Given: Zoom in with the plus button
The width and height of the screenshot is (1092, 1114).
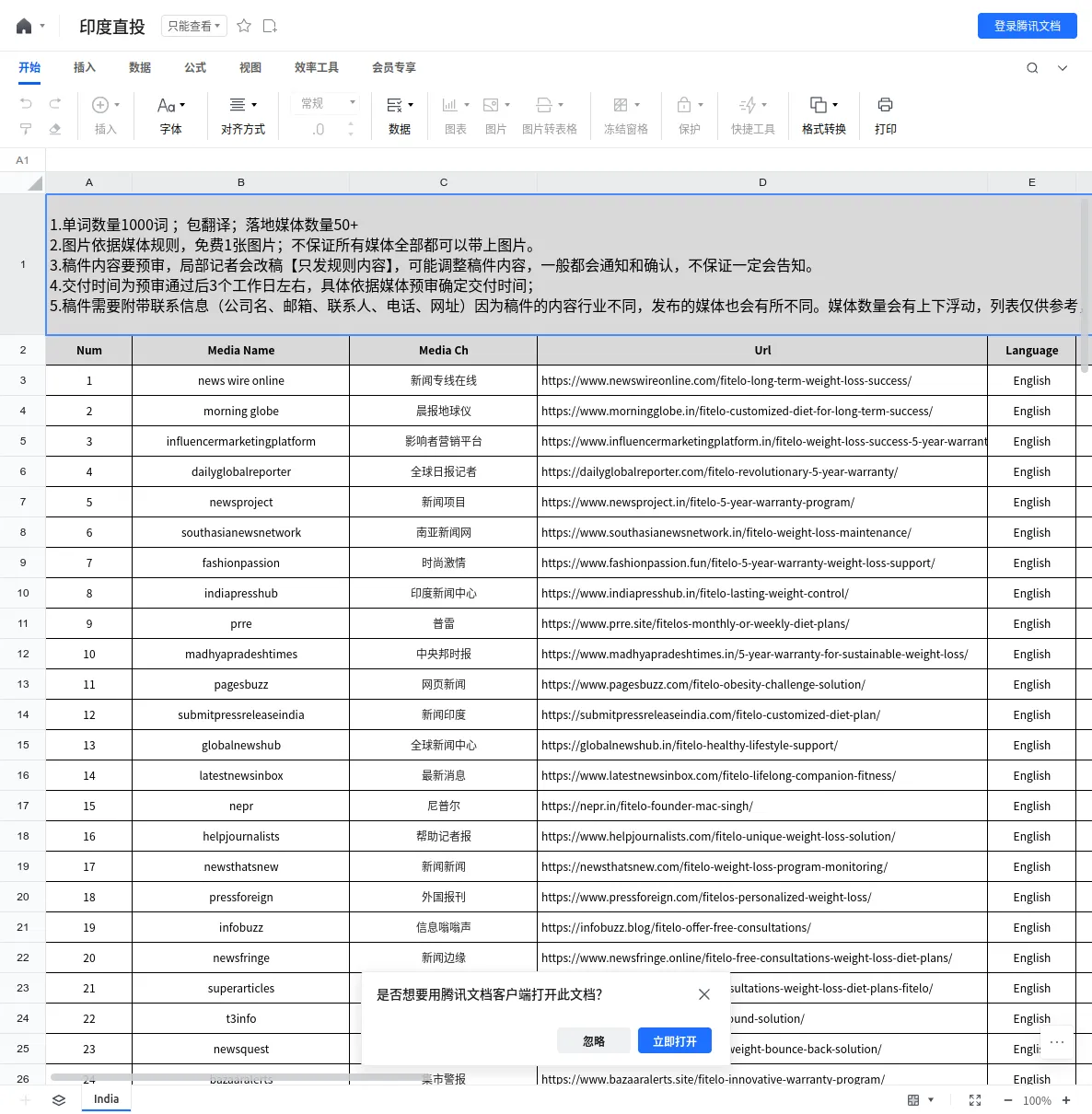Looking at the screenshot, I should click(1066, 1100).
